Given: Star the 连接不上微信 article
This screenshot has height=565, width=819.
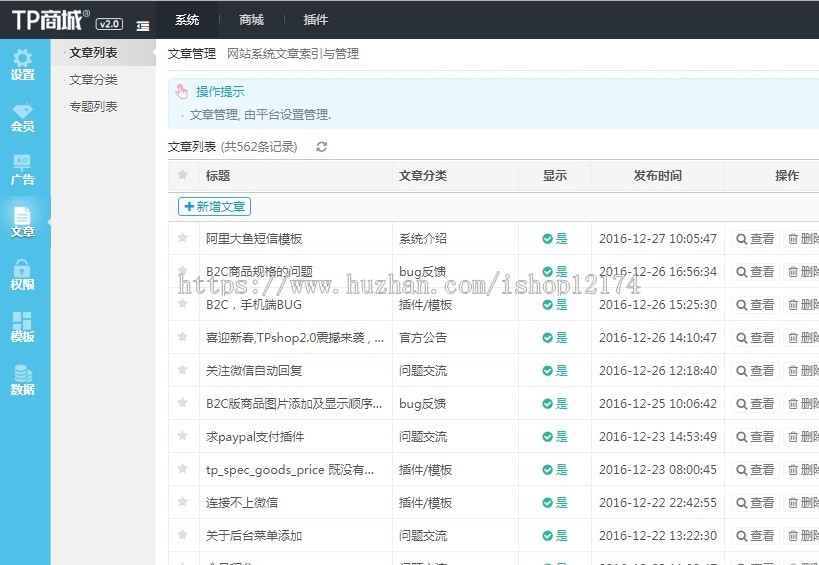Looking at the screenshot, I should (x=182, y=501).
